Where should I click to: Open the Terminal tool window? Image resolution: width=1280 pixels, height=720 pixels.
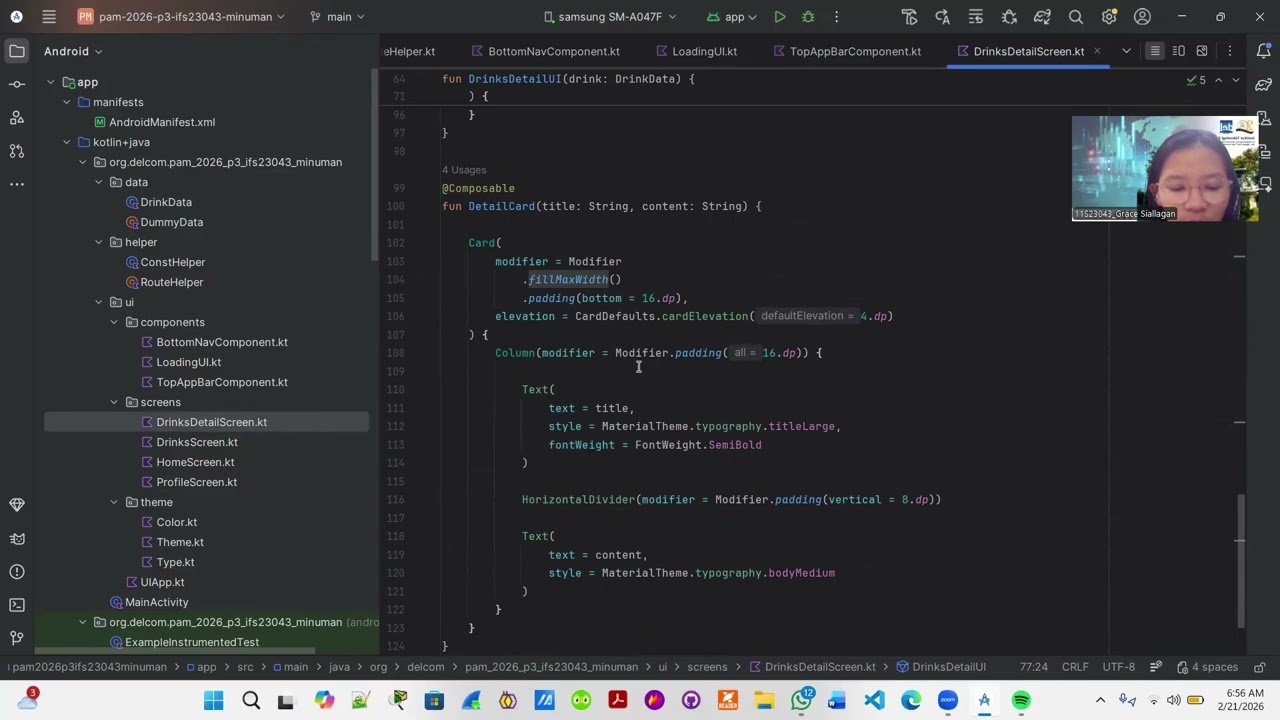click(17, 605)
